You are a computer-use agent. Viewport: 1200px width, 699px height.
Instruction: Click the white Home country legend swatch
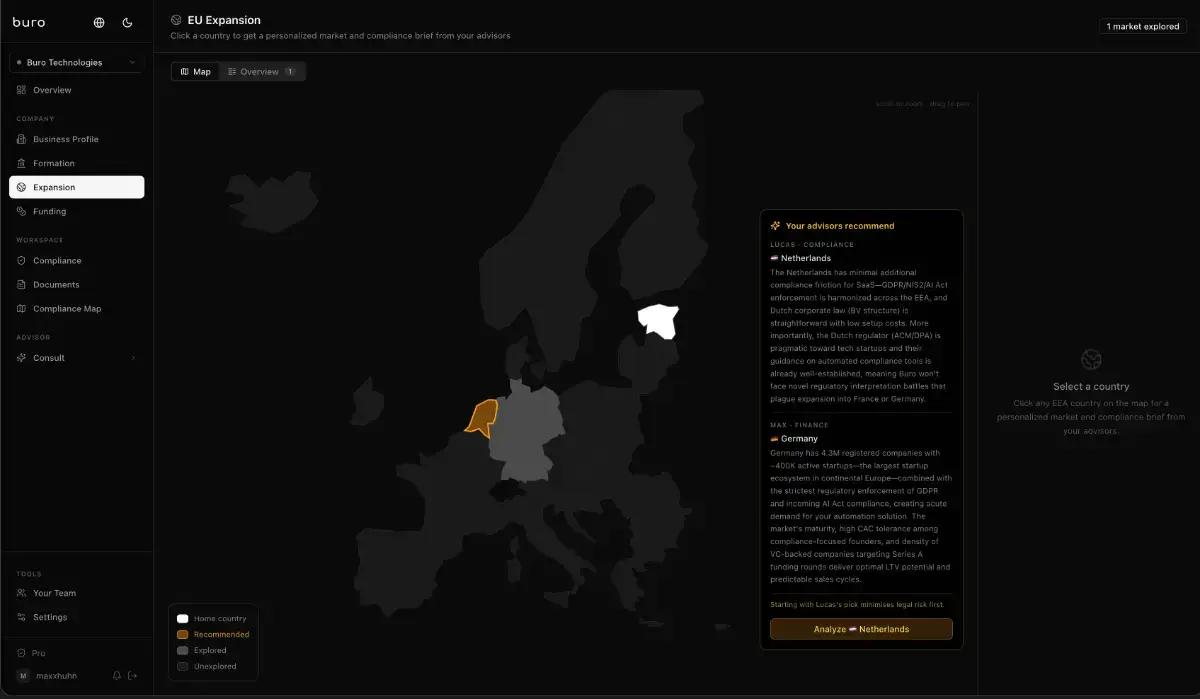pos(183,619)
